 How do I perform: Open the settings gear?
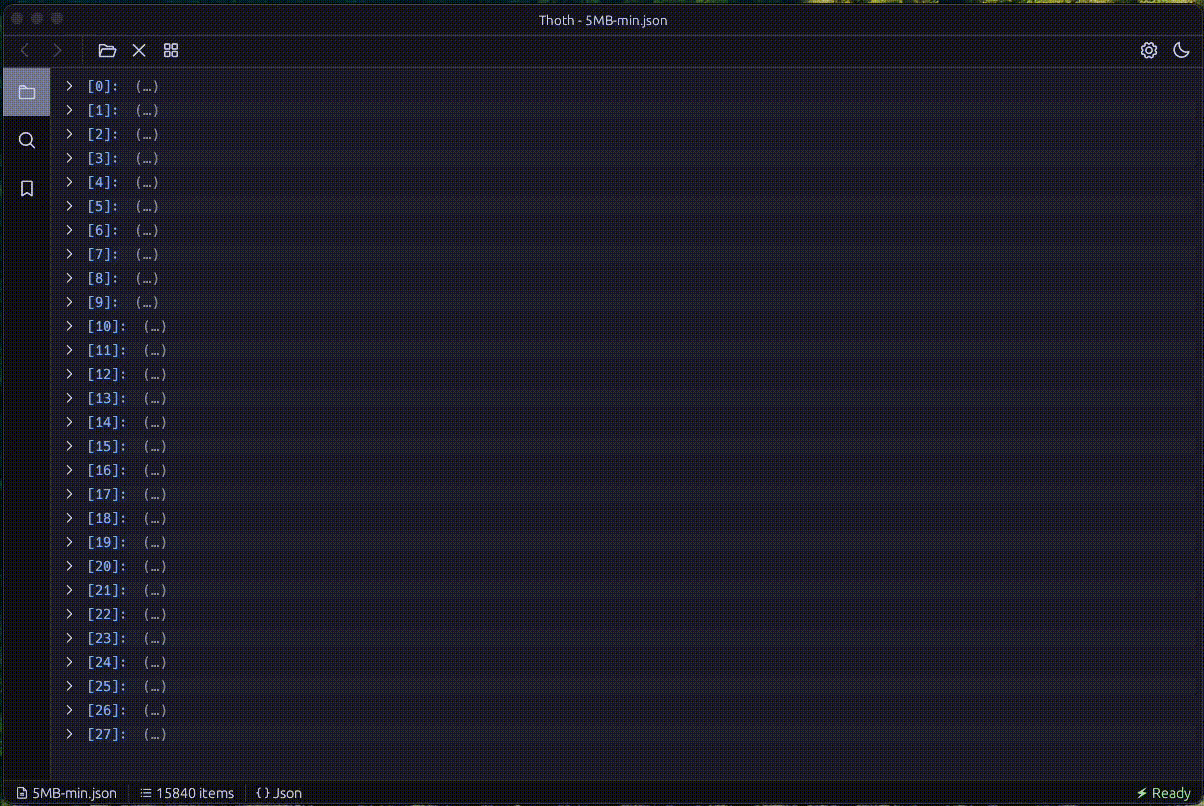point(1149,50)
